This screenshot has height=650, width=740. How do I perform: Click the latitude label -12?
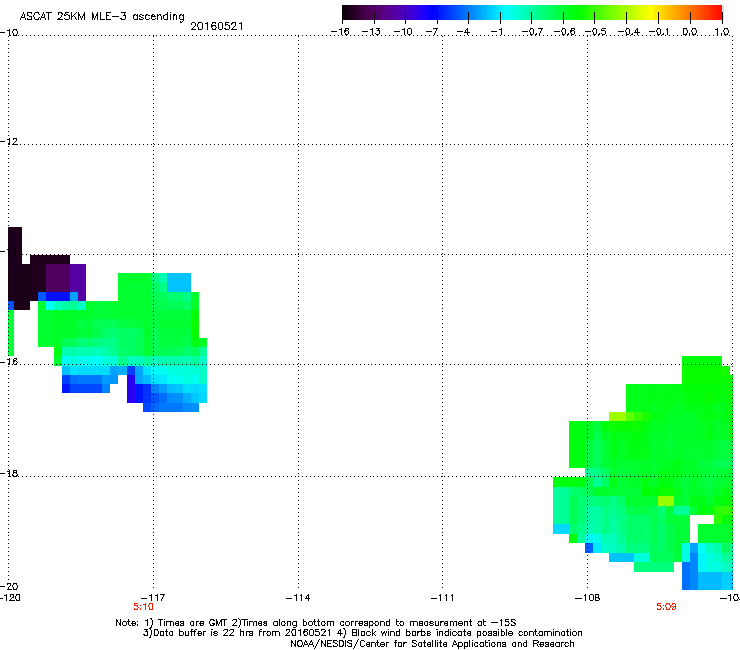pyautogui.click(x=9, y=142)
